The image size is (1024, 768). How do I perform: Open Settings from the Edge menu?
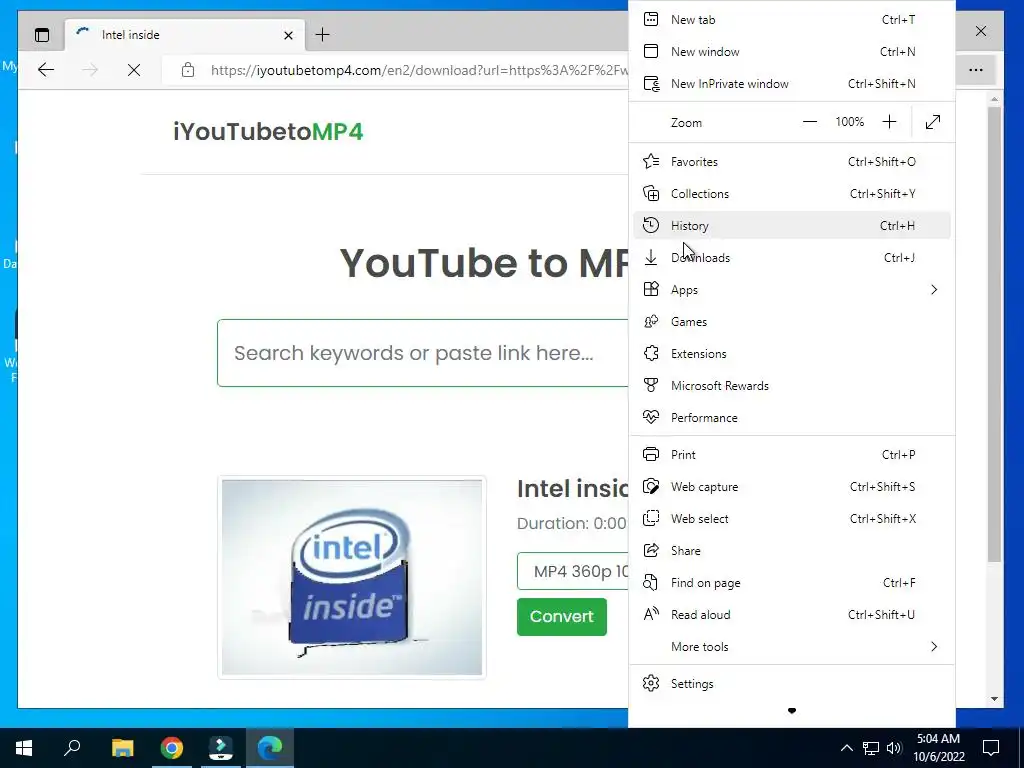(792, 684)
